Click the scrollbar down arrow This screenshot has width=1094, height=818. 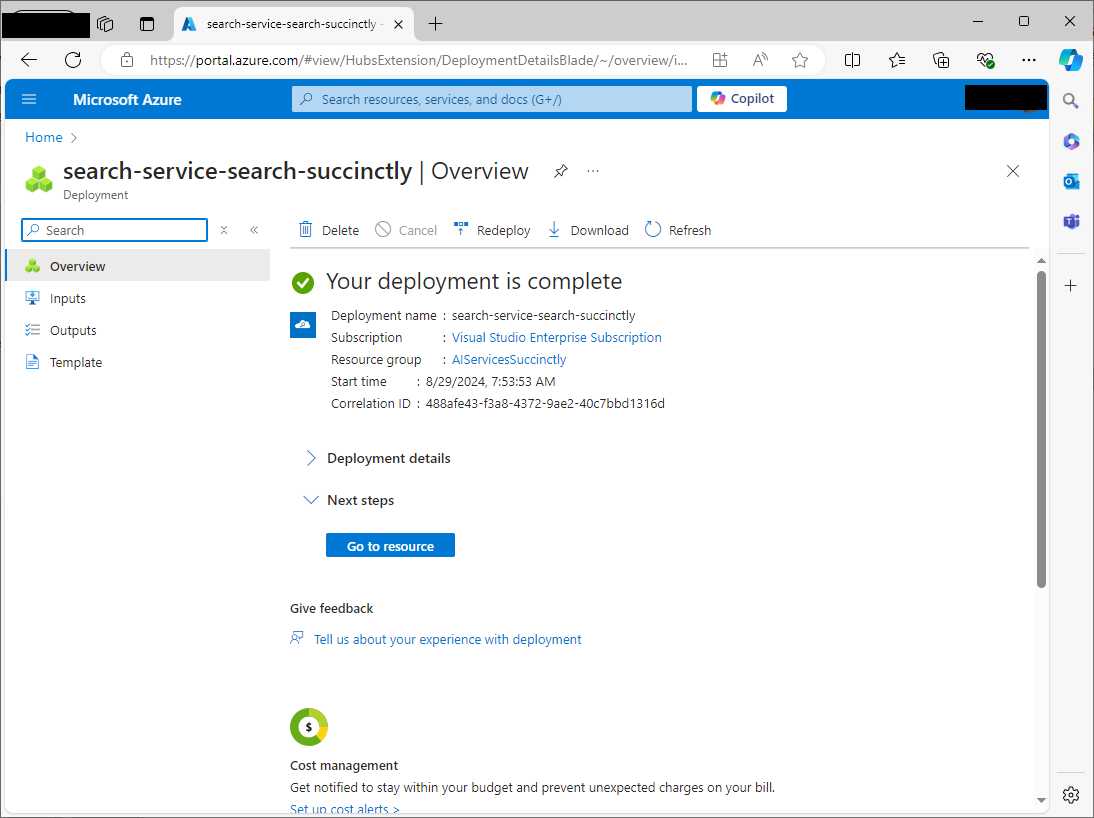1041,801
